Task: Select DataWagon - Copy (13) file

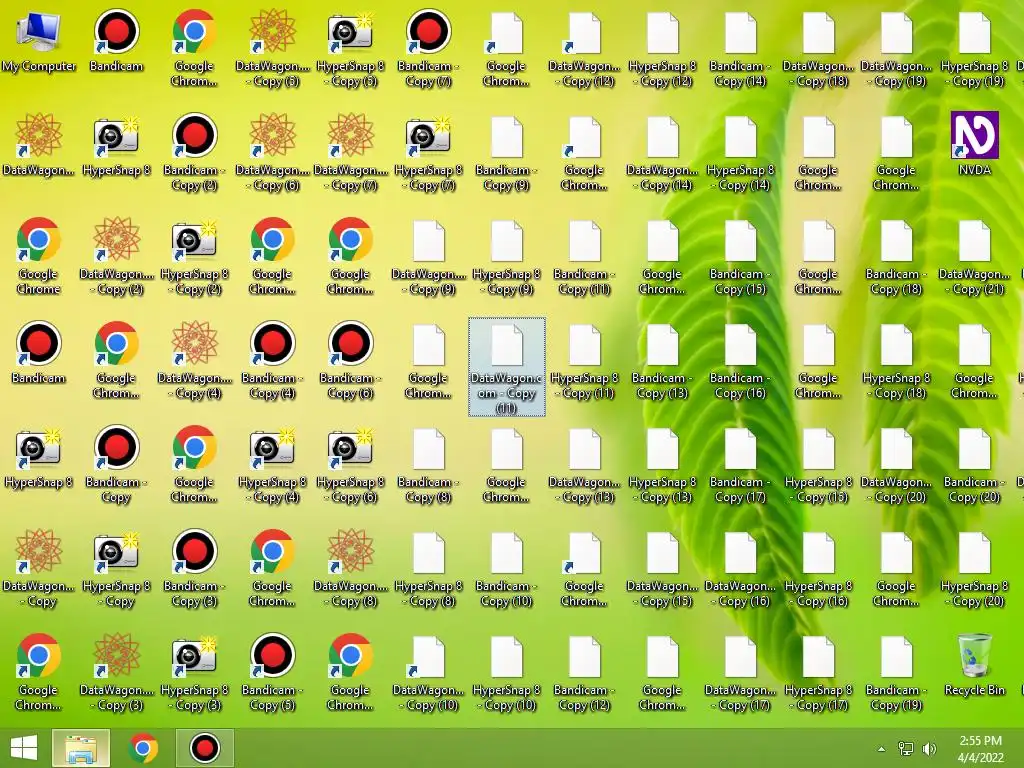Action: point(584,465)
